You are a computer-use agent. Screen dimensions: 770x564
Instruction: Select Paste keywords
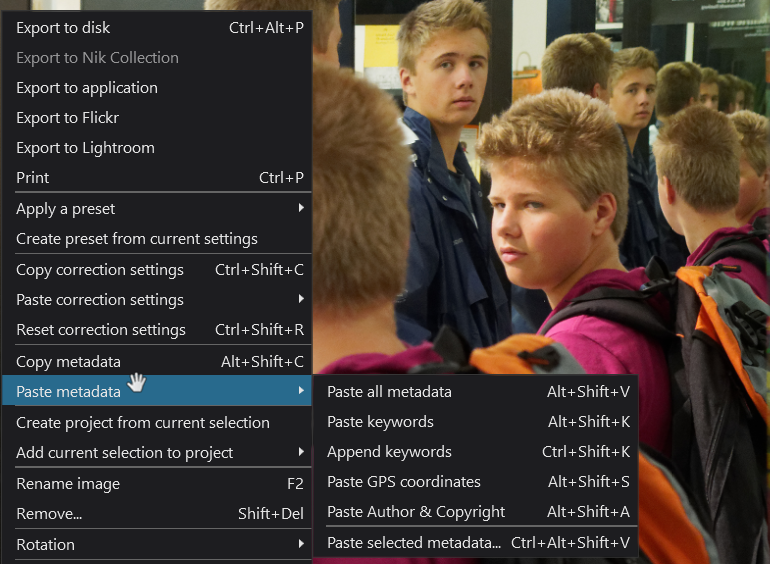[475, 422]
